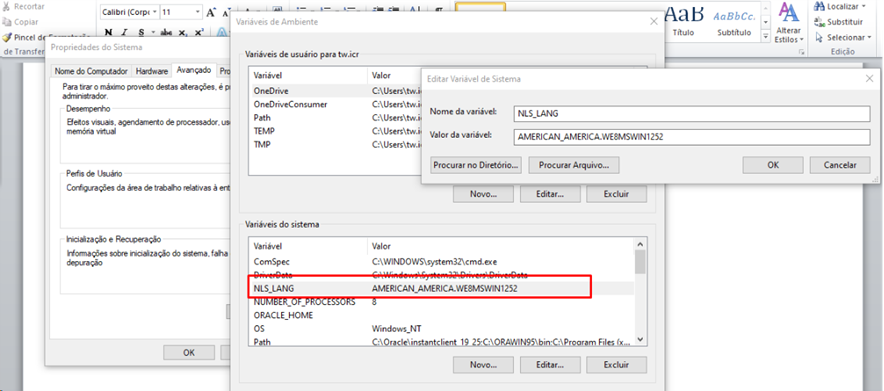Click Editar under user variables
884x391 pixels.
550,194
